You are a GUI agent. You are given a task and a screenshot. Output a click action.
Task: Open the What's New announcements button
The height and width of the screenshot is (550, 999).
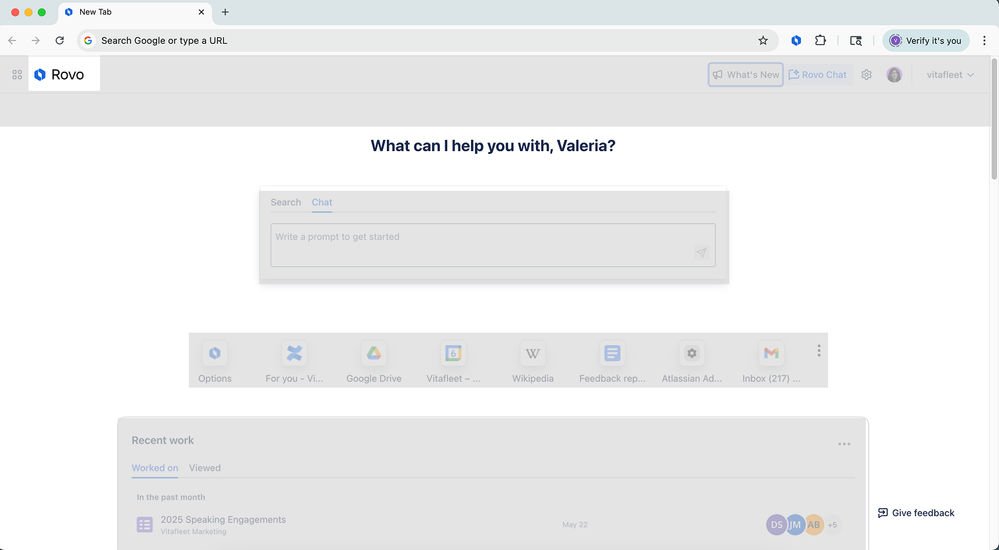745,75
